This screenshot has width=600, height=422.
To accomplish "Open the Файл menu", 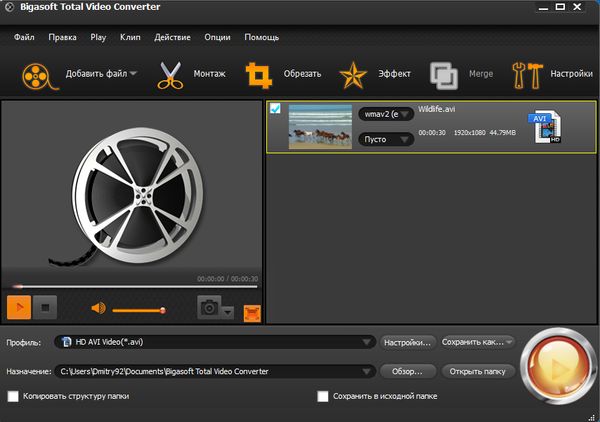I will 26,37.
